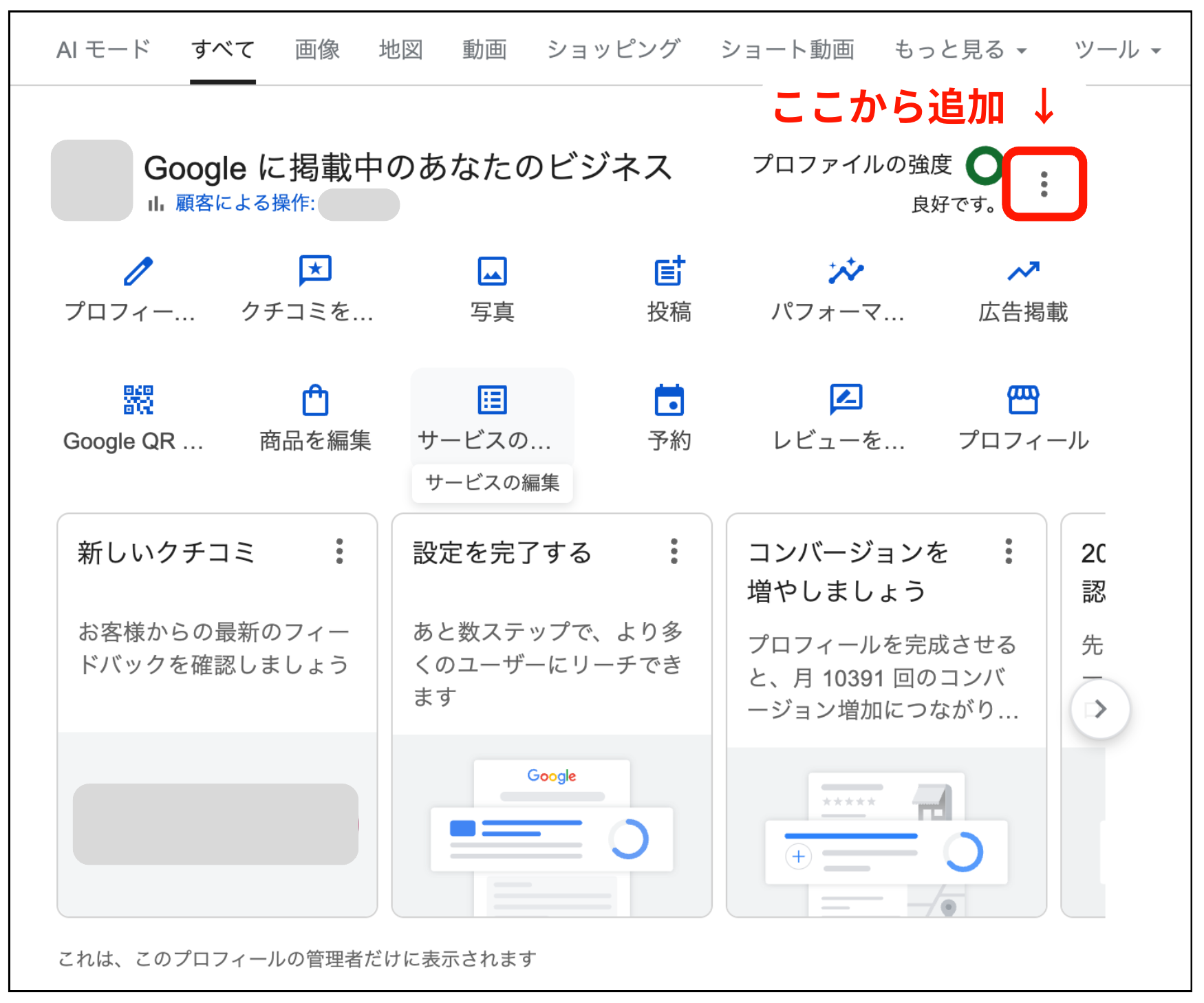The width and height of the screenshot is (1204, 1003).
Task: Open three-dot menu on コンバージョンを増やしましょう card
Action: [1009, 551]
